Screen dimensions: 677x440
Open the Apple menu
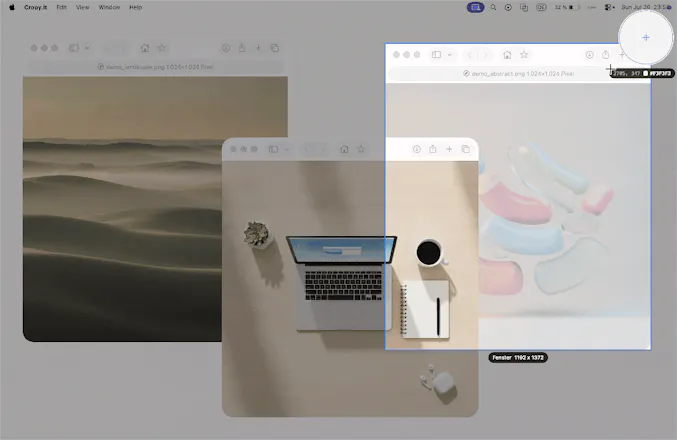[12, 7]
